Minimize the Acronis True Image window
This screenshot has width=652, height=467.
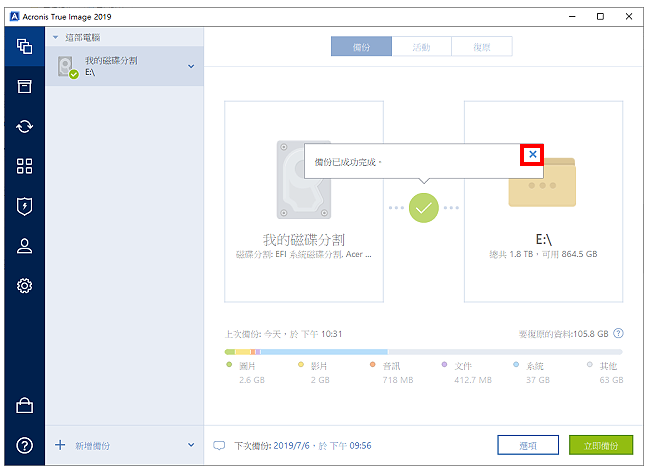(x=573, y=17)
